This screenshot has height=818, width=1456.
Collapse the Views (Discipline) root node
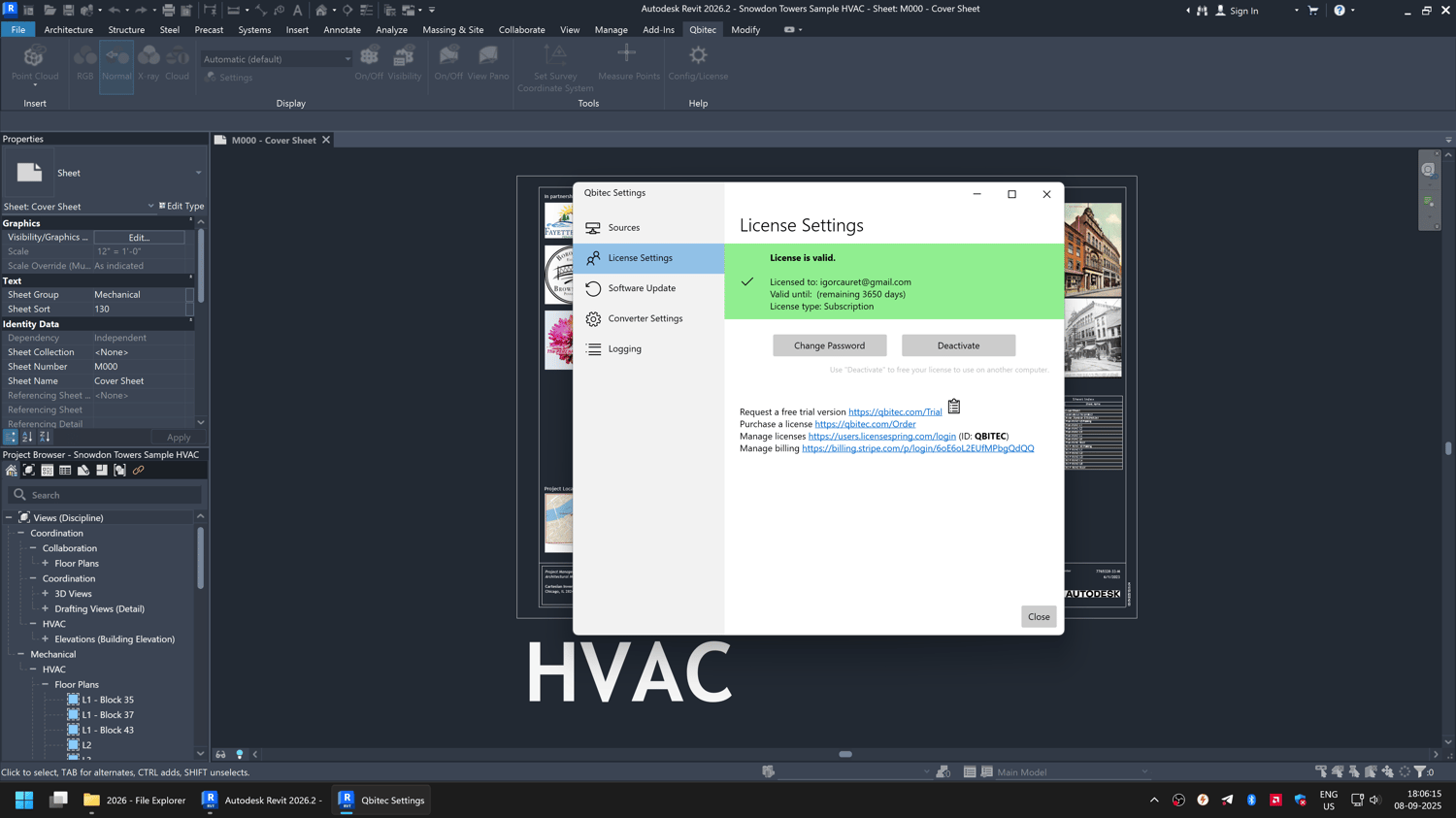9,518
